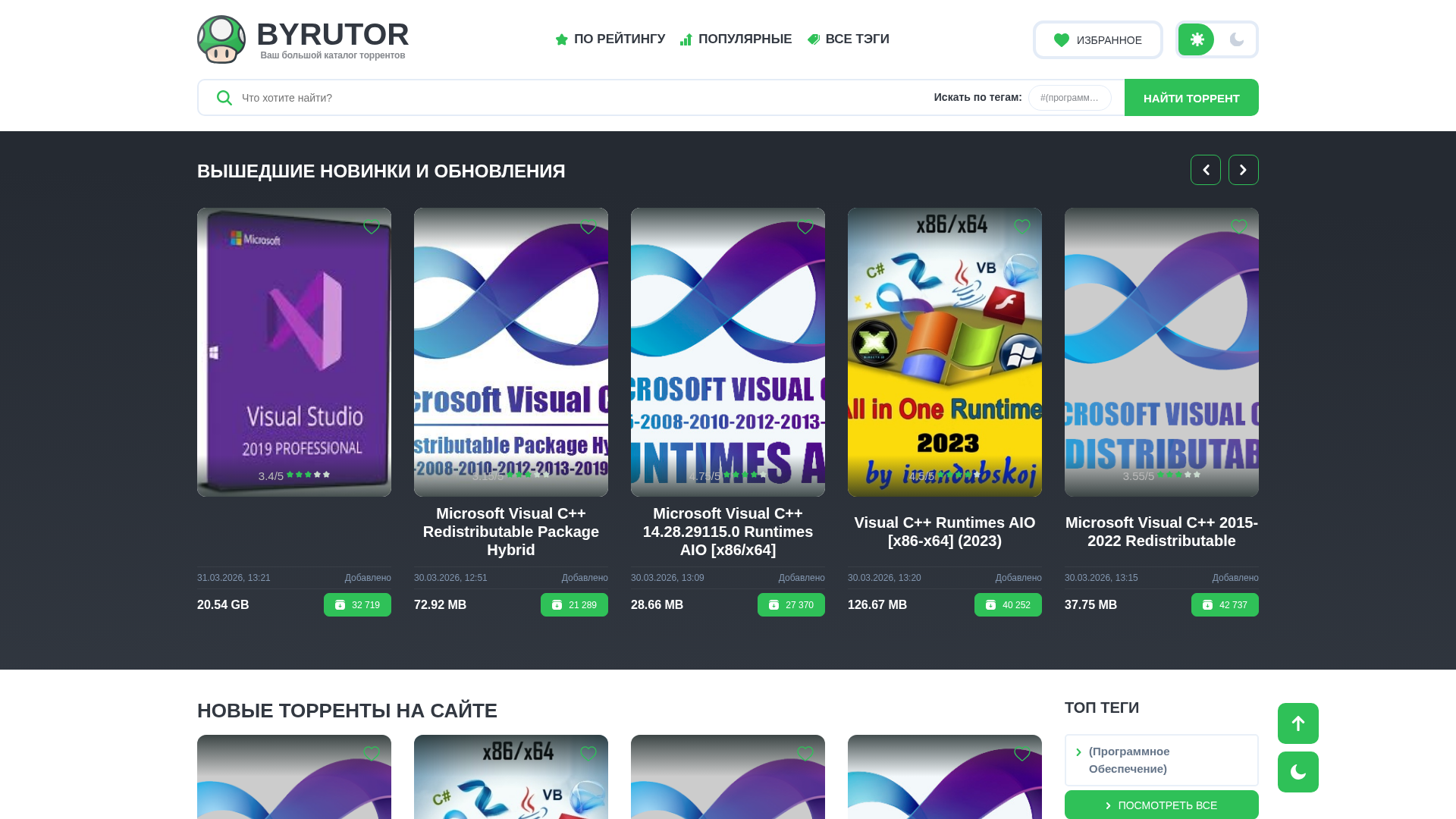1456x819 pixels.
Task: Open the All in One Runtimes 2023 cover
Action: click(x=945, y=353)
